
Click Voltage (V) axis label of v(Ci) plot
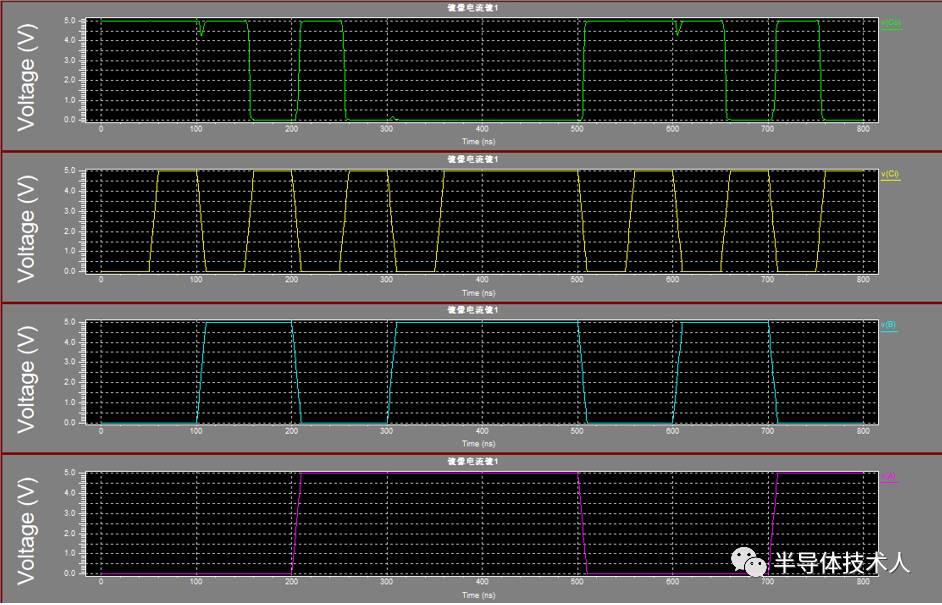point(26,230)
